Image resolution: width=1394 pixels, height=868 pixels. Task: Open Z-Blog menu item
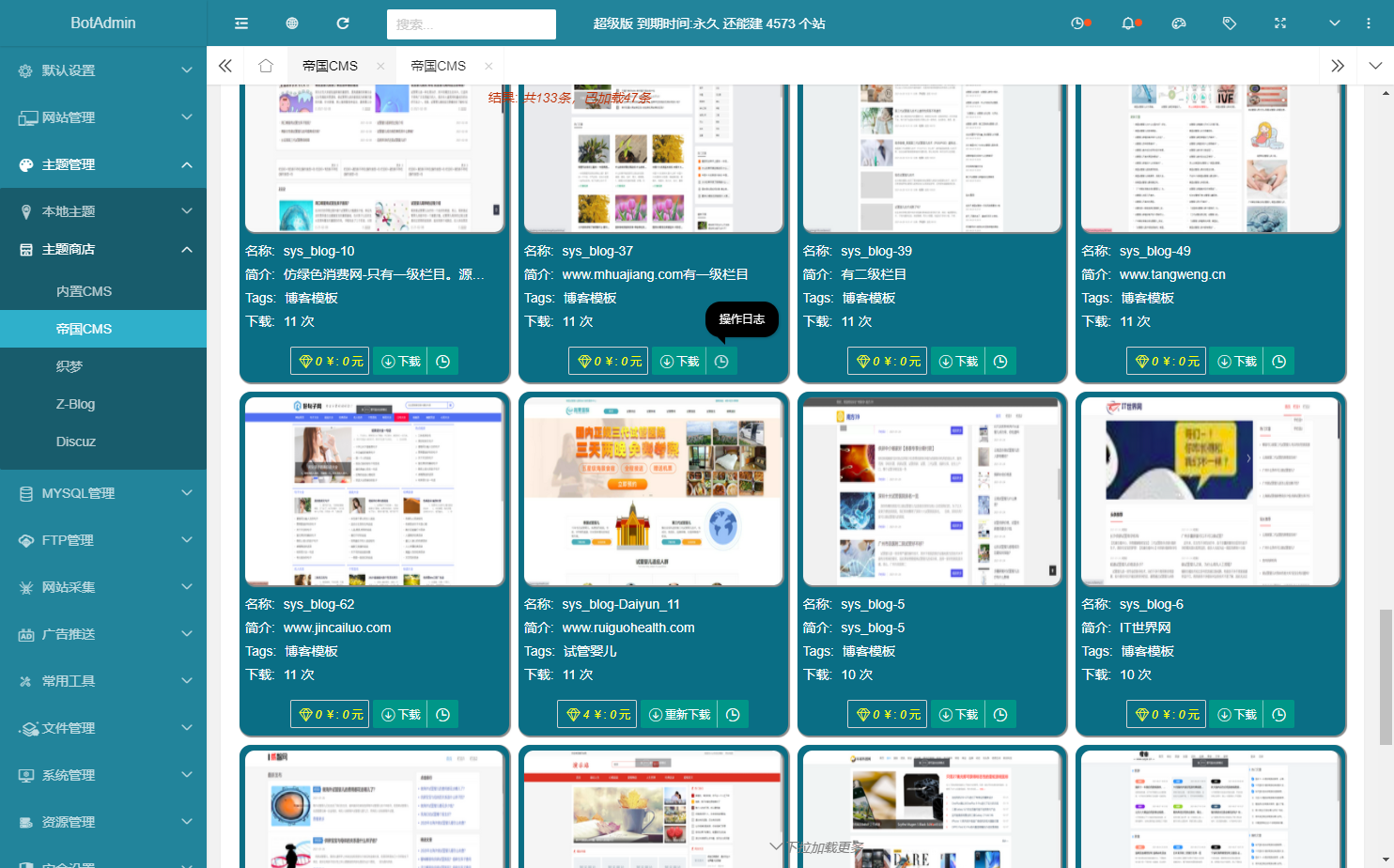tap(103, 404)
